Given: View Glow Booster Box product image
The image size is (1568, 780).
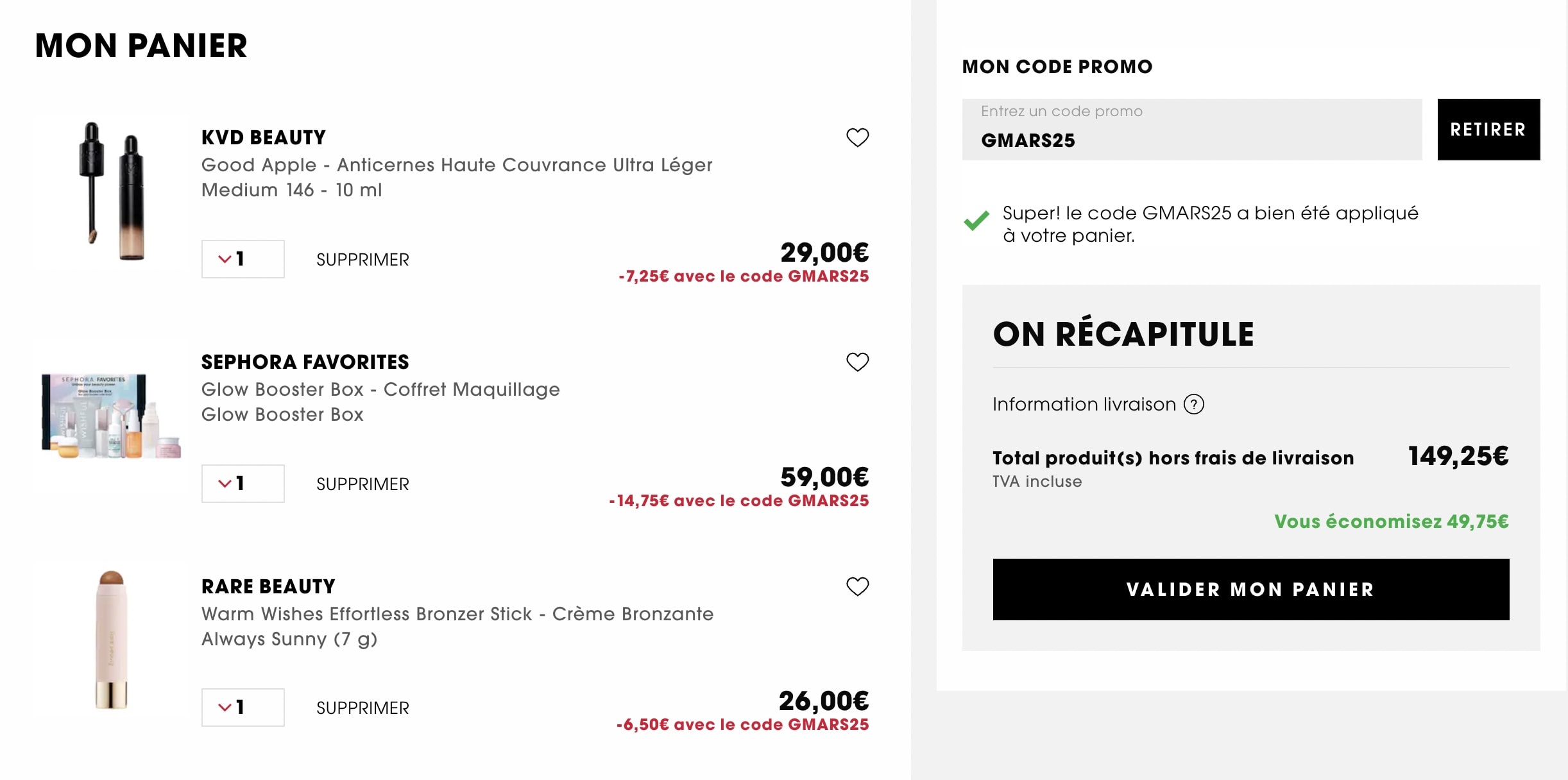Looking at the screenshot, I should pos(111,416).
